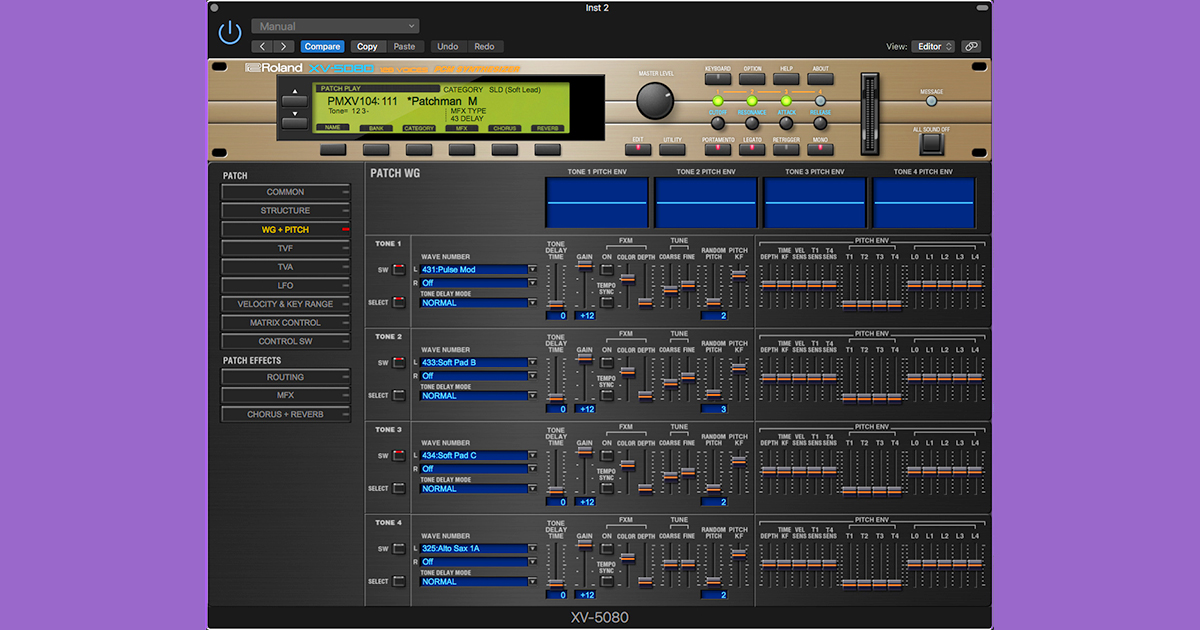Toggle the Tone 1 SW switch
The width and height of the screenshot is (1200, 630).
[399, 270]
